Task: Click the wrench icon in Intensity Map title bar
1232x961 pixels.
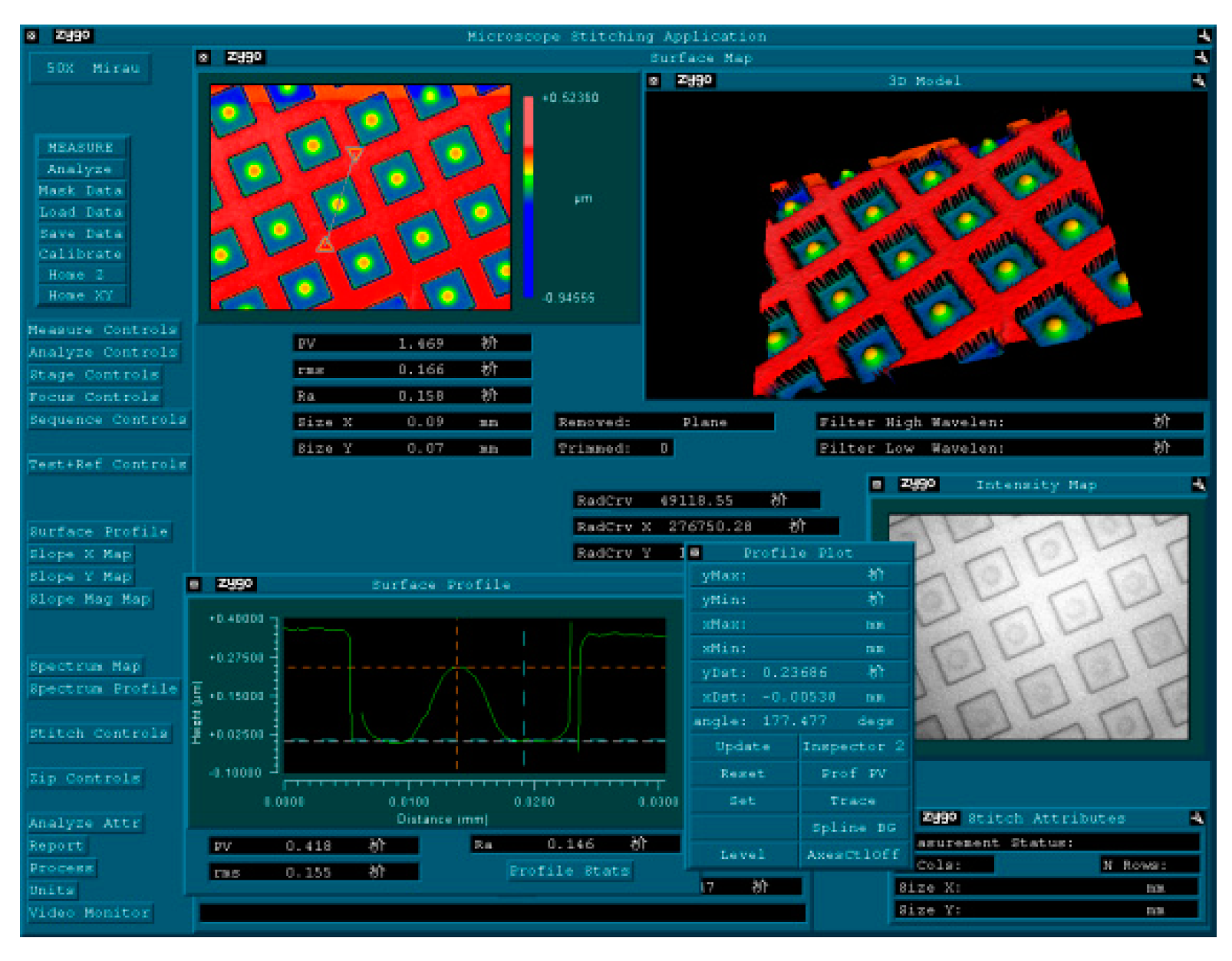Action: click(1198, 485)
